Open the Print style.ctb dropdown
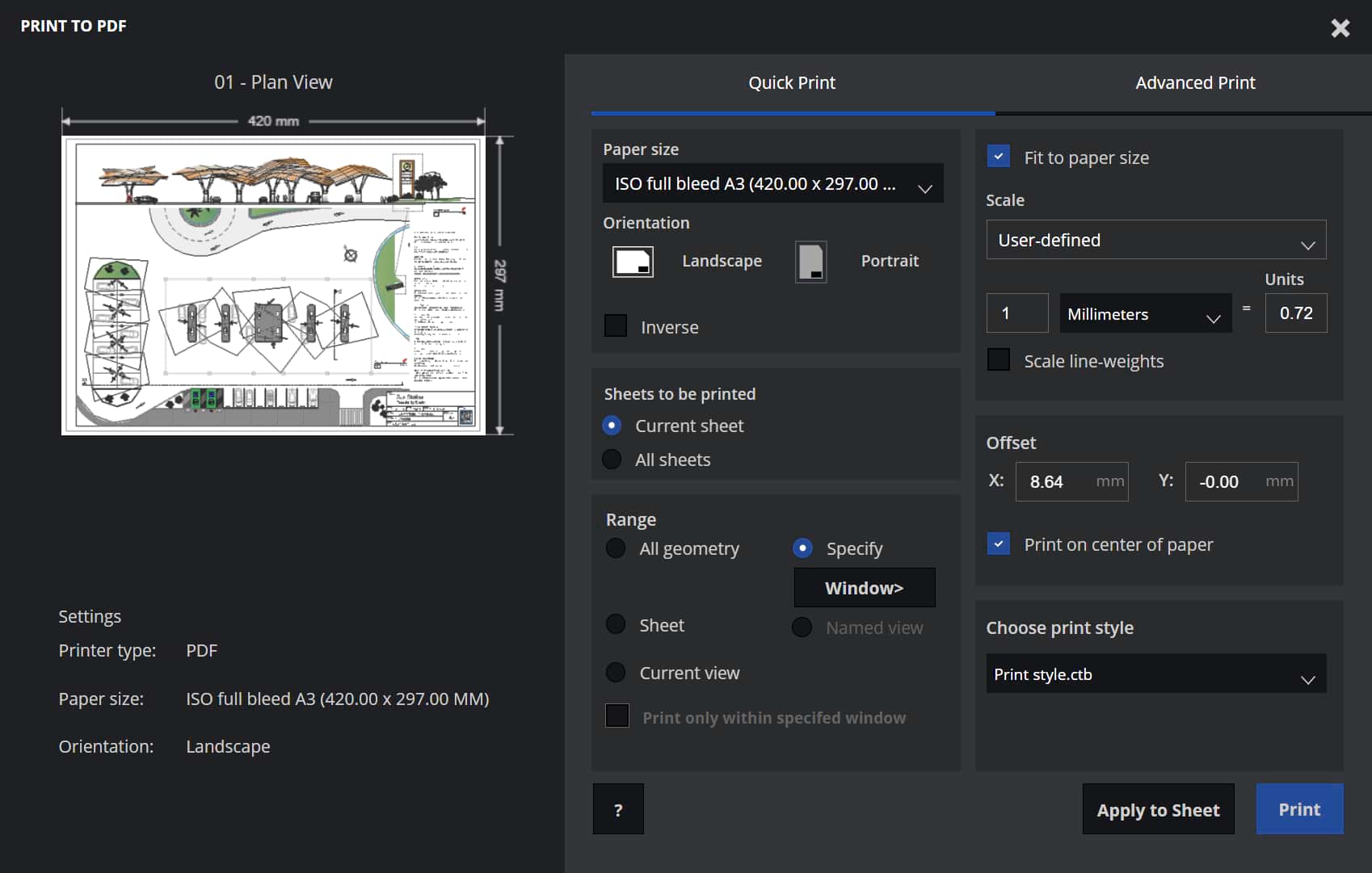 point(1155,674)
